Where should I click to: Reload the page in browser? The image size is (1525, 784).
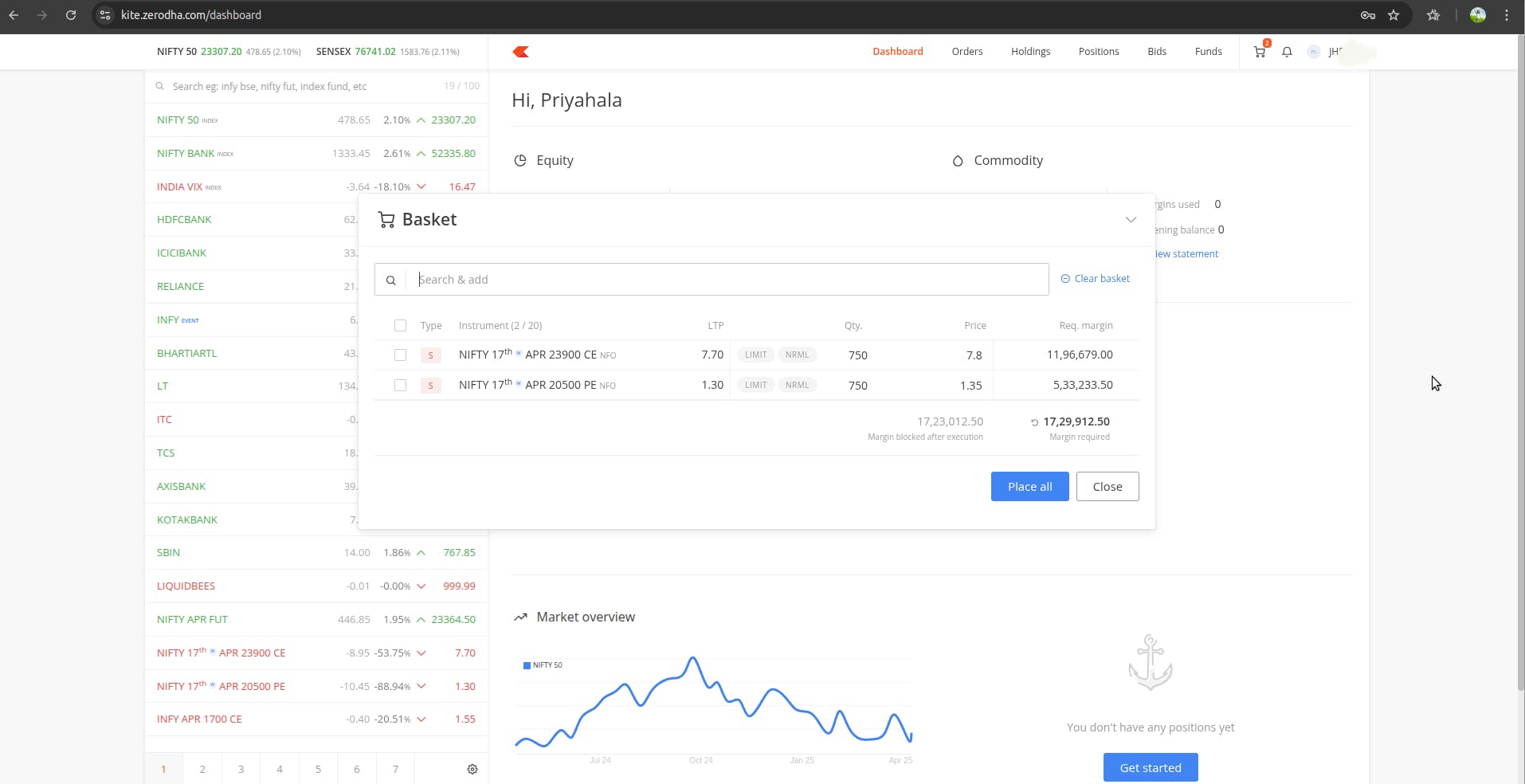71,15
